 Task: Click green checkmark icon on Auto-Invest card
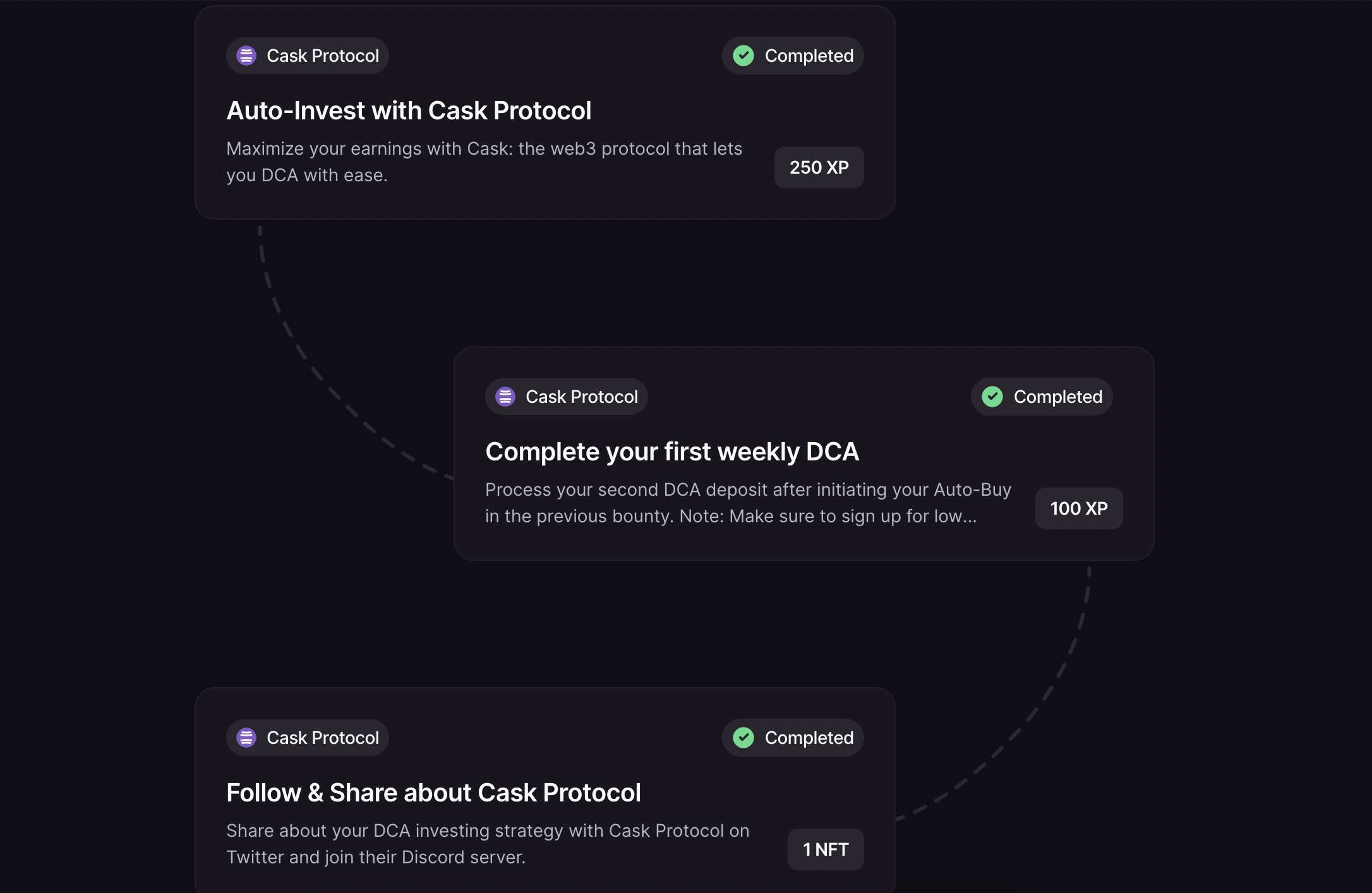(x=743, y=56)
